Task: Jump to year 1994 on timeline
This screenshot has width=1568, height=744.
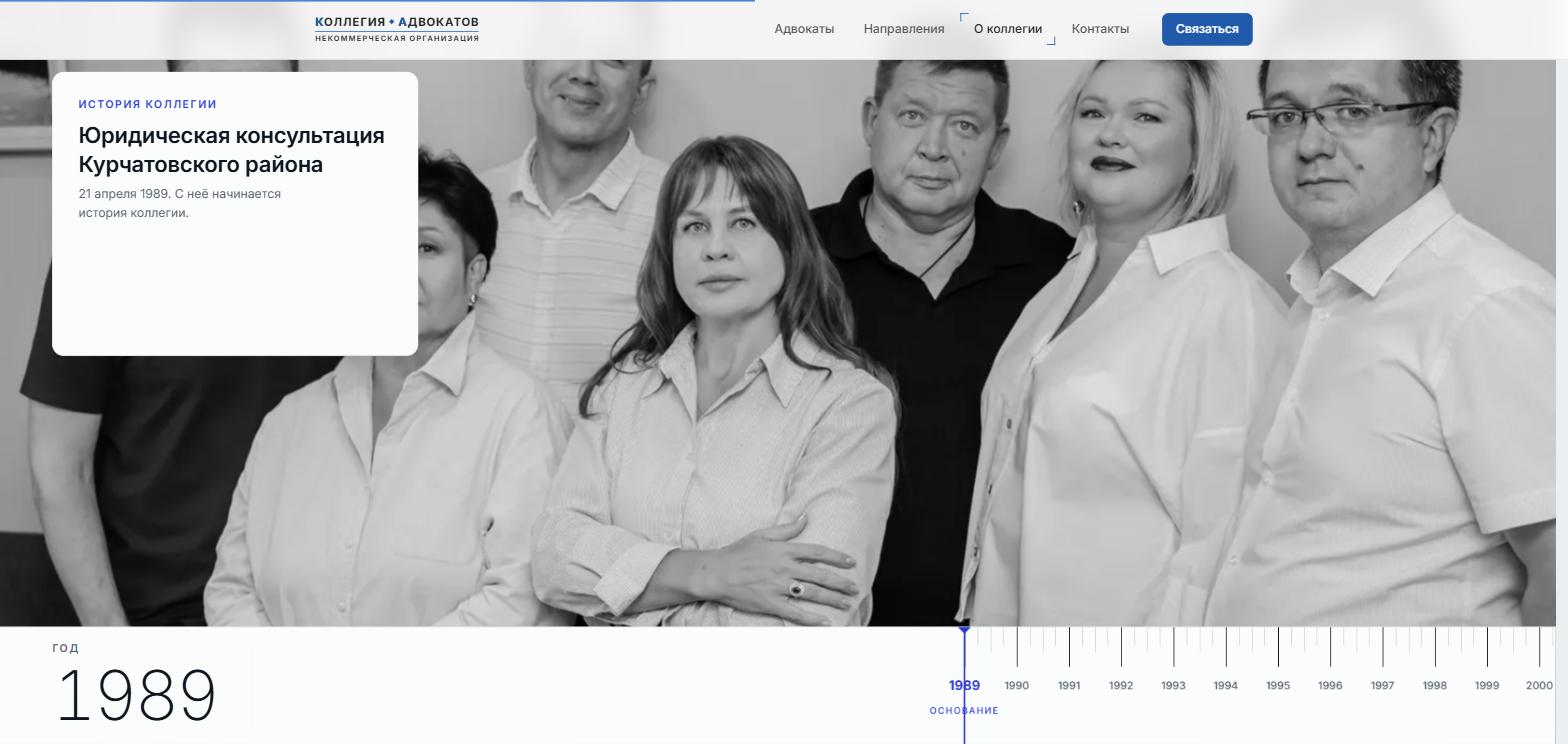Action: tap(1225, 686)
